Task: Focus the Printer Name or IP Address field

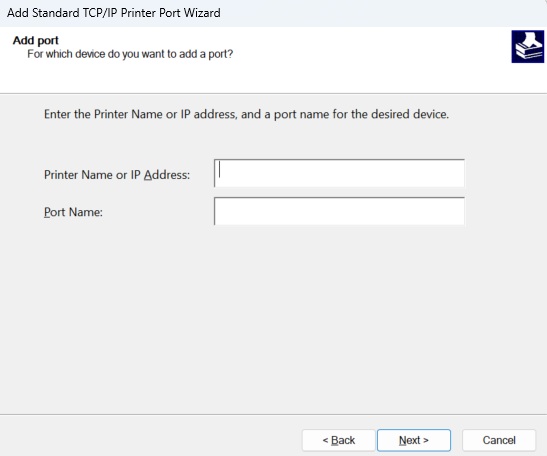Action: pos(339,173)
